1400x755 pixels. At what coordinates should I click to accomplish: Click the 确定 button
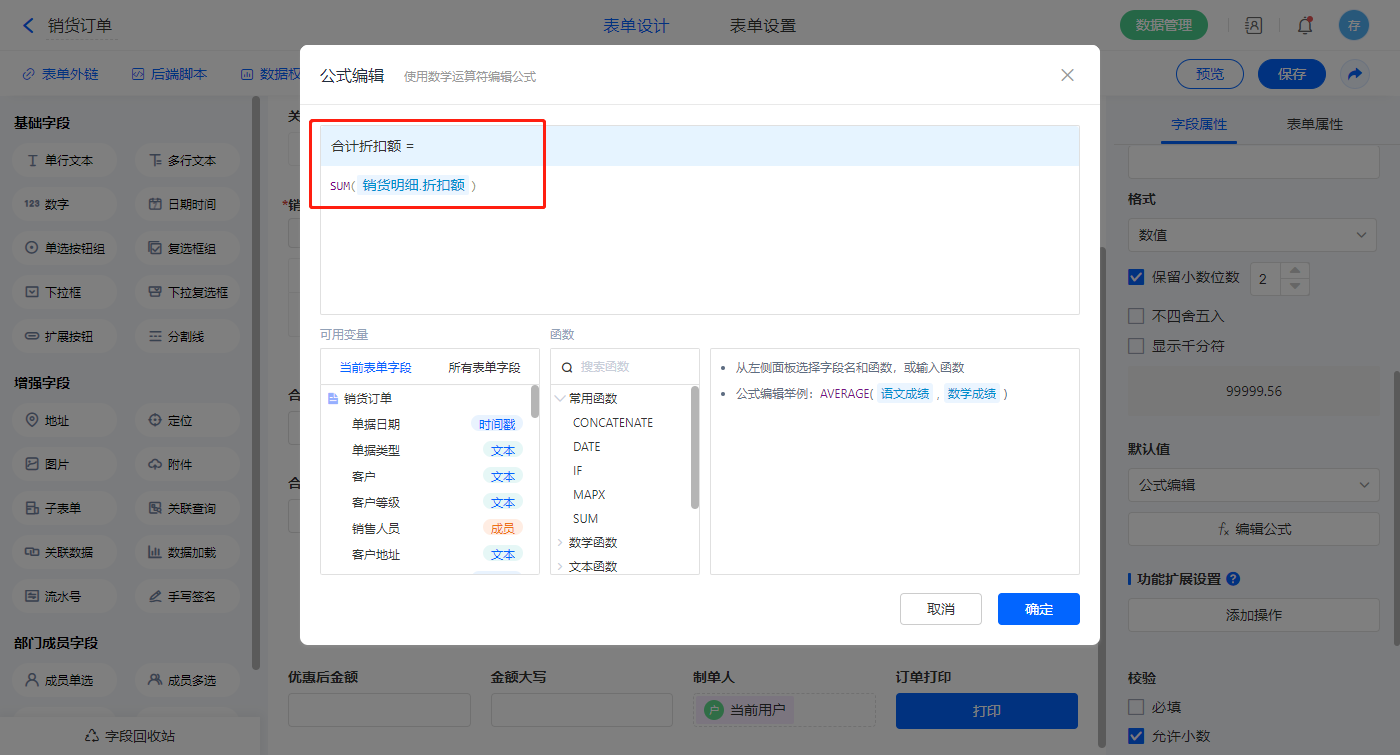(1038, 609)
